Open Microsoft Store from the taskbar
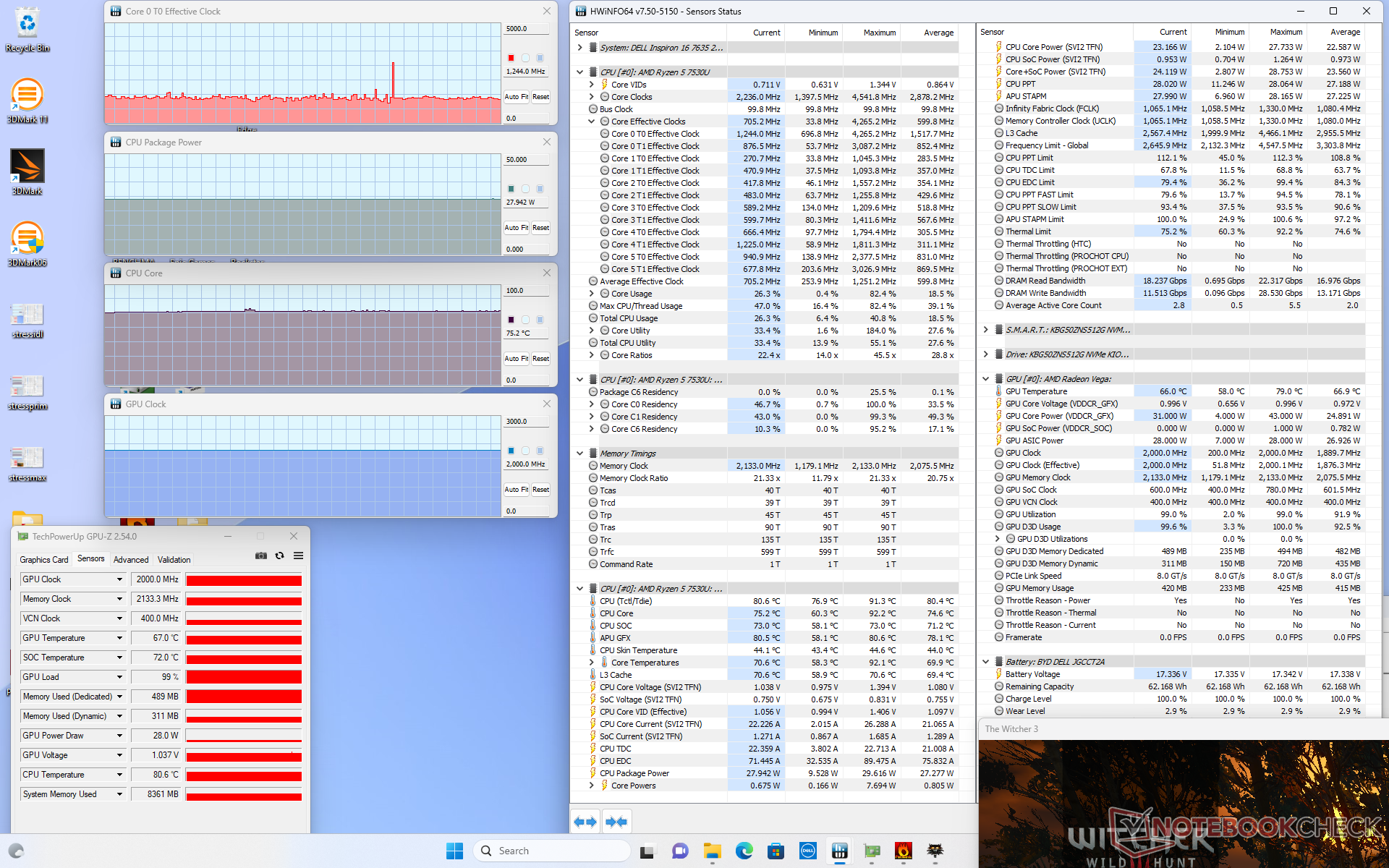Screen dimensions: 1389x868 [776, 851]
